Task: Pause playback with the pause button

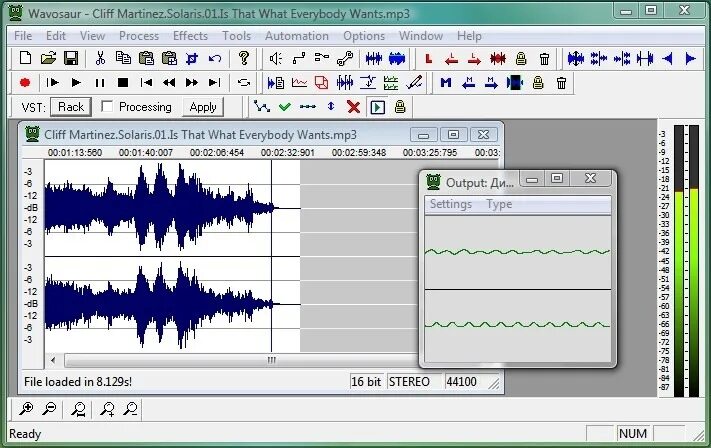Action: click(x=100, y=83)
